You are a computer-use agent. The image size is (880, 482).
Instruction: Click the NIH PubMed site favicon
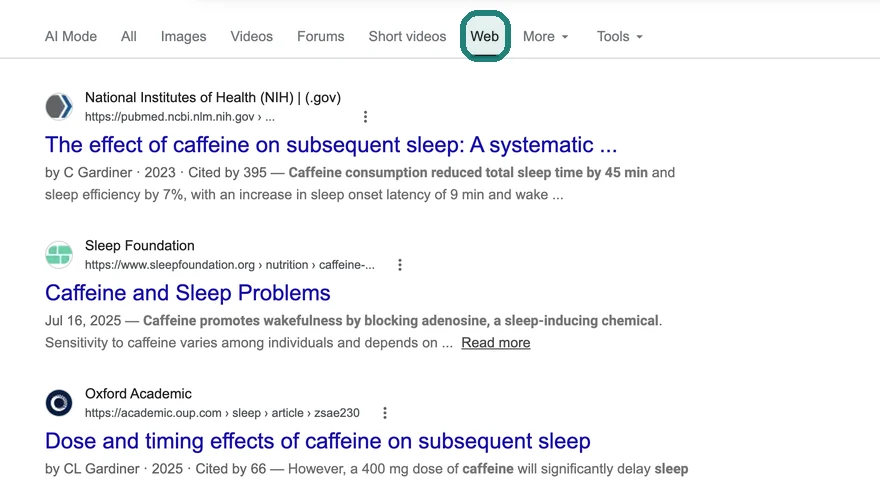pos(59,107)
